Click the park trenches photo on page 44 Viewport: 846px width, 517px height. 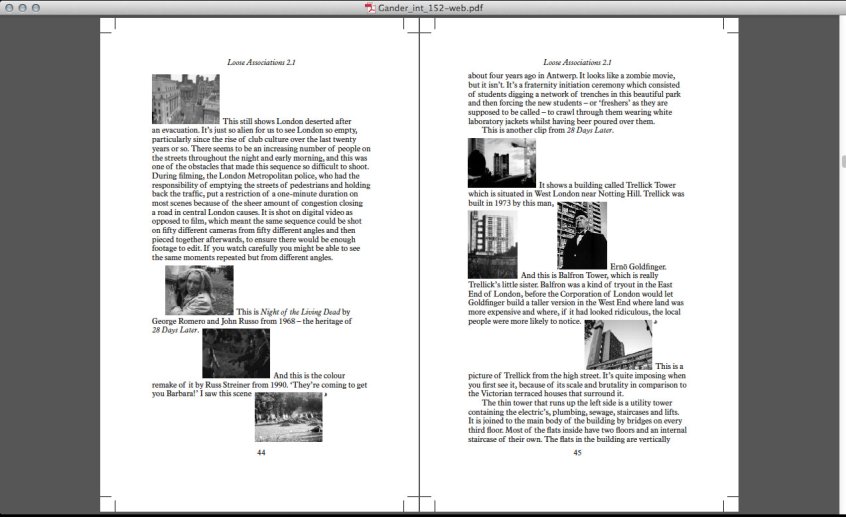tap(289, 417)
